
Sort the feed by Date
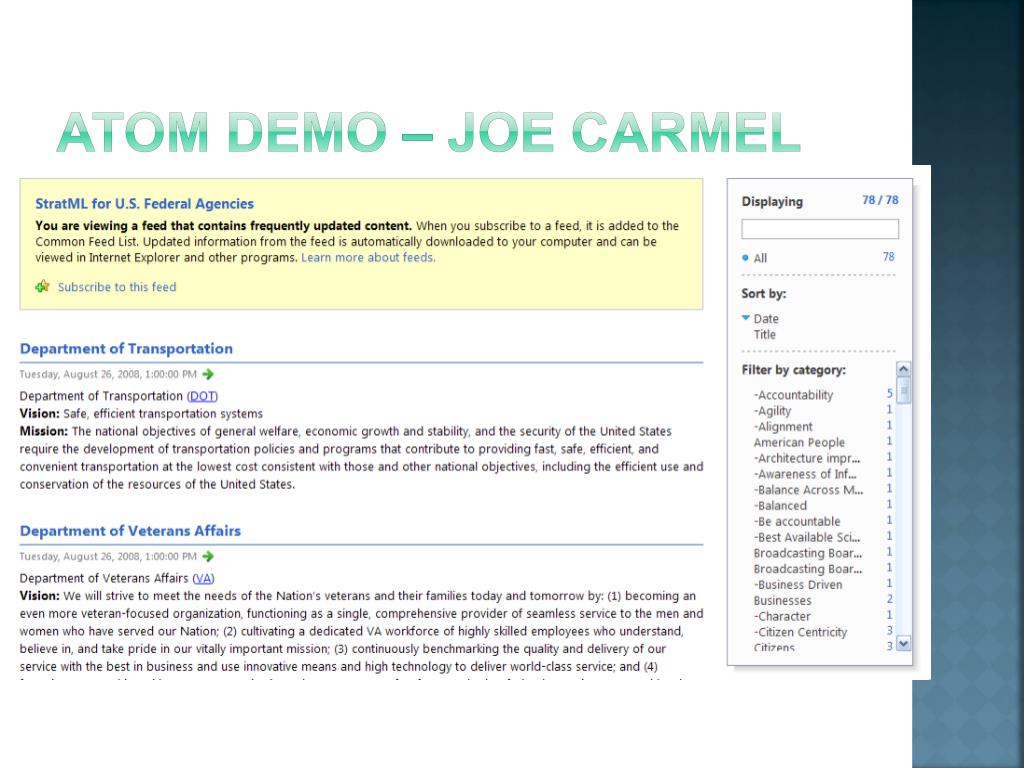[x=765, y=319]
